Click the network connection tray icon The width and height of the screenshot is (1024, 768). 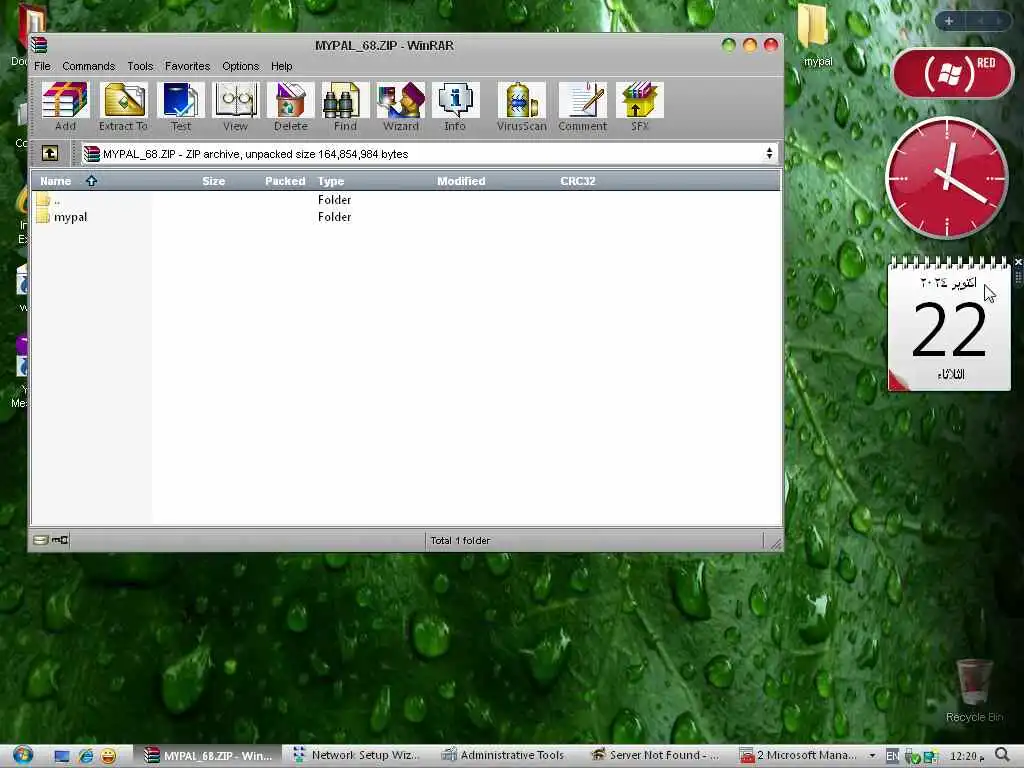tap(931, 757)
